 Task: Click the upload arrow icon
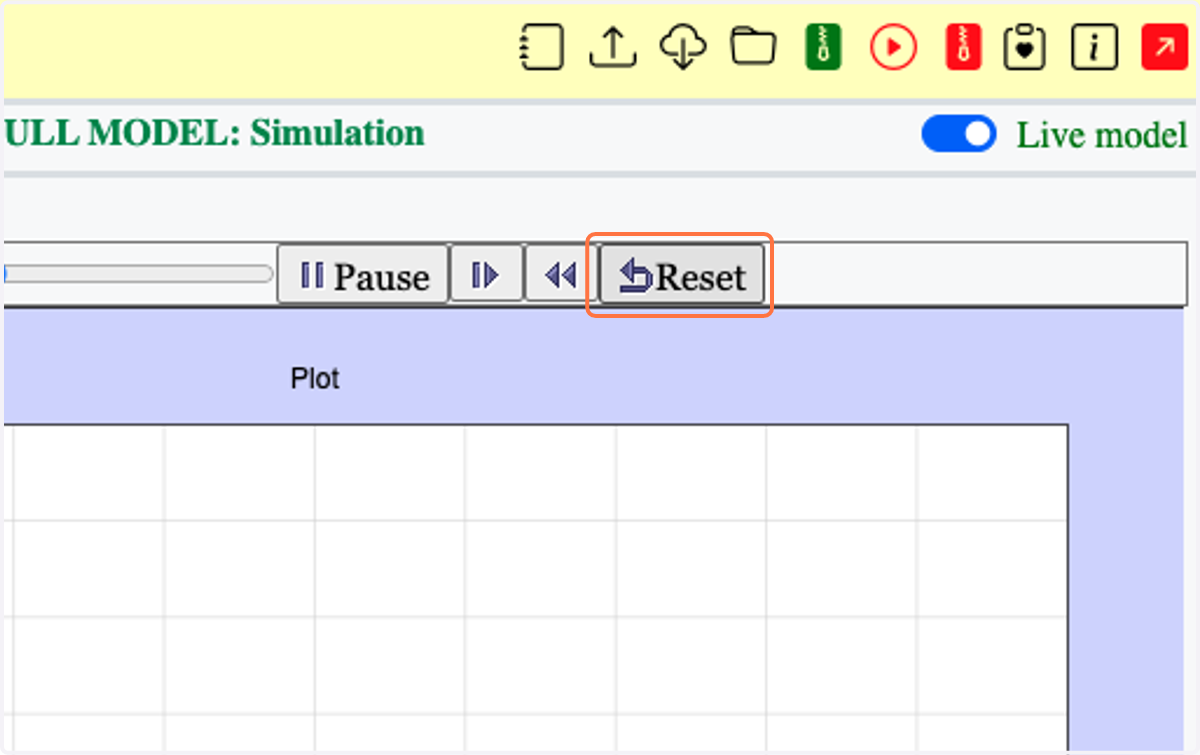pos(613,47)
